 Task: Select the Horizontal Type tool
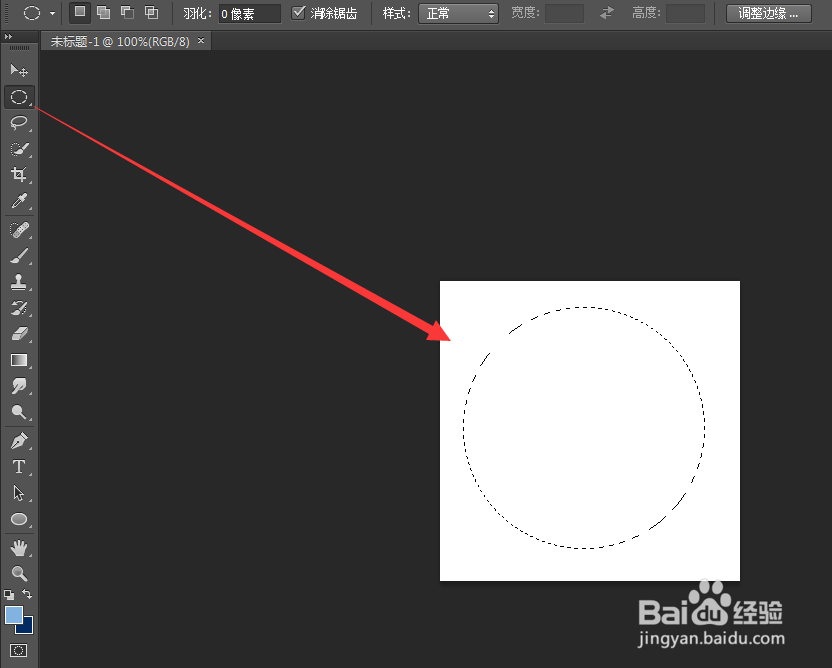click(19, 467)
